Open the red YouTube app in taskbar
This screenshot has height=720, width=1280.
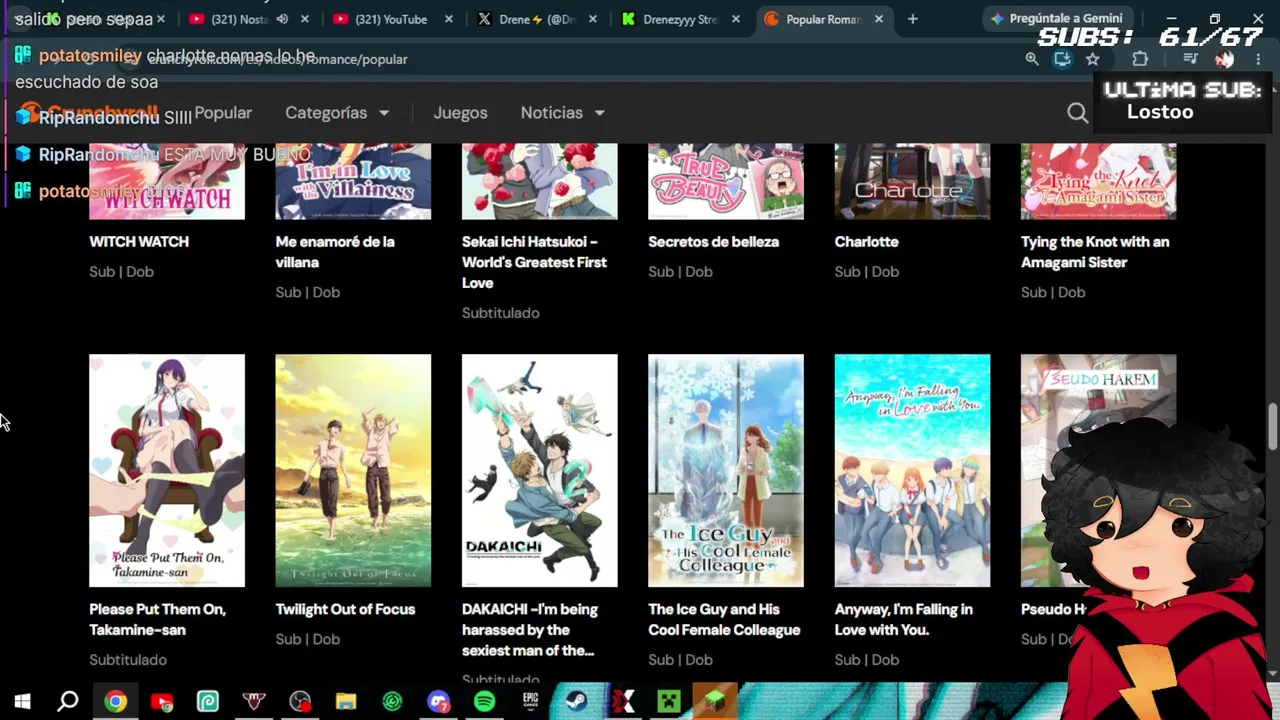coord(161,702)
